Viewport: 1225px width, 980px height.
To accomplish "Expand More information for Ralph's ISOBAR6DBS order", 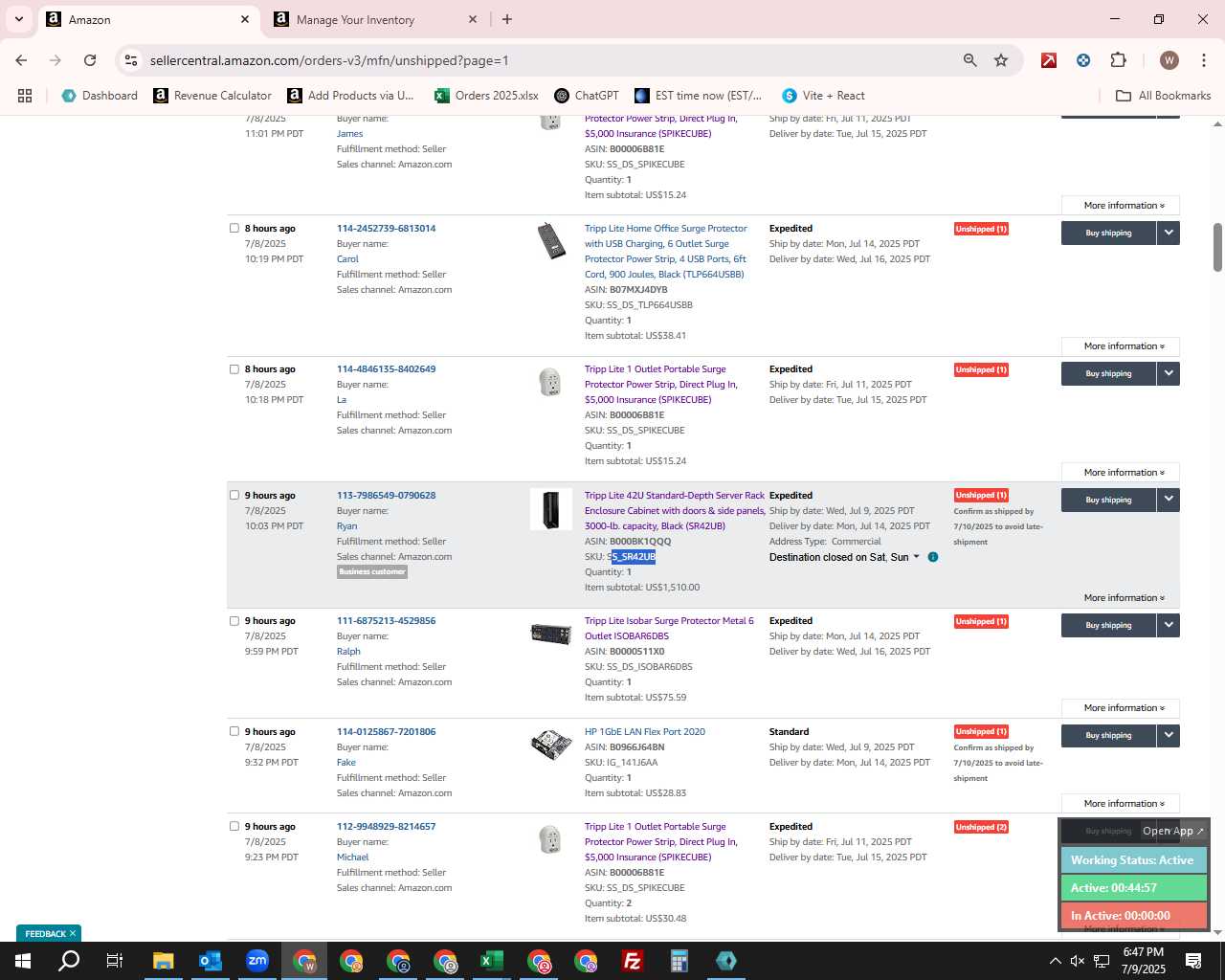I will [x=1120, y=708].
